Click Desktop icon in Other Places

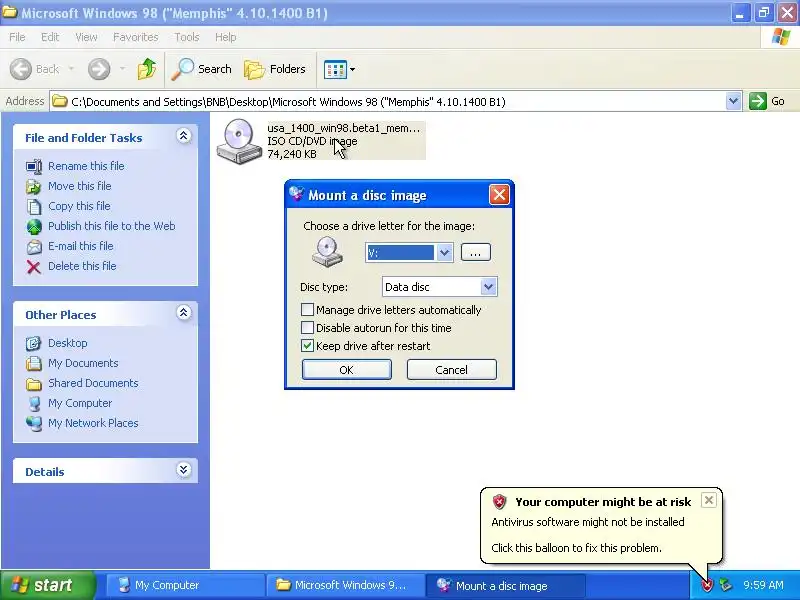pyautogui.click(x=34, y=343)
